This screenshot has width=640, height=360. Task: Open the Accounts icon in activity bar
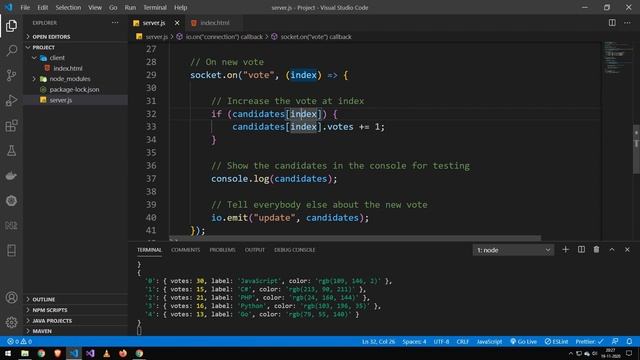pos(11,298)
